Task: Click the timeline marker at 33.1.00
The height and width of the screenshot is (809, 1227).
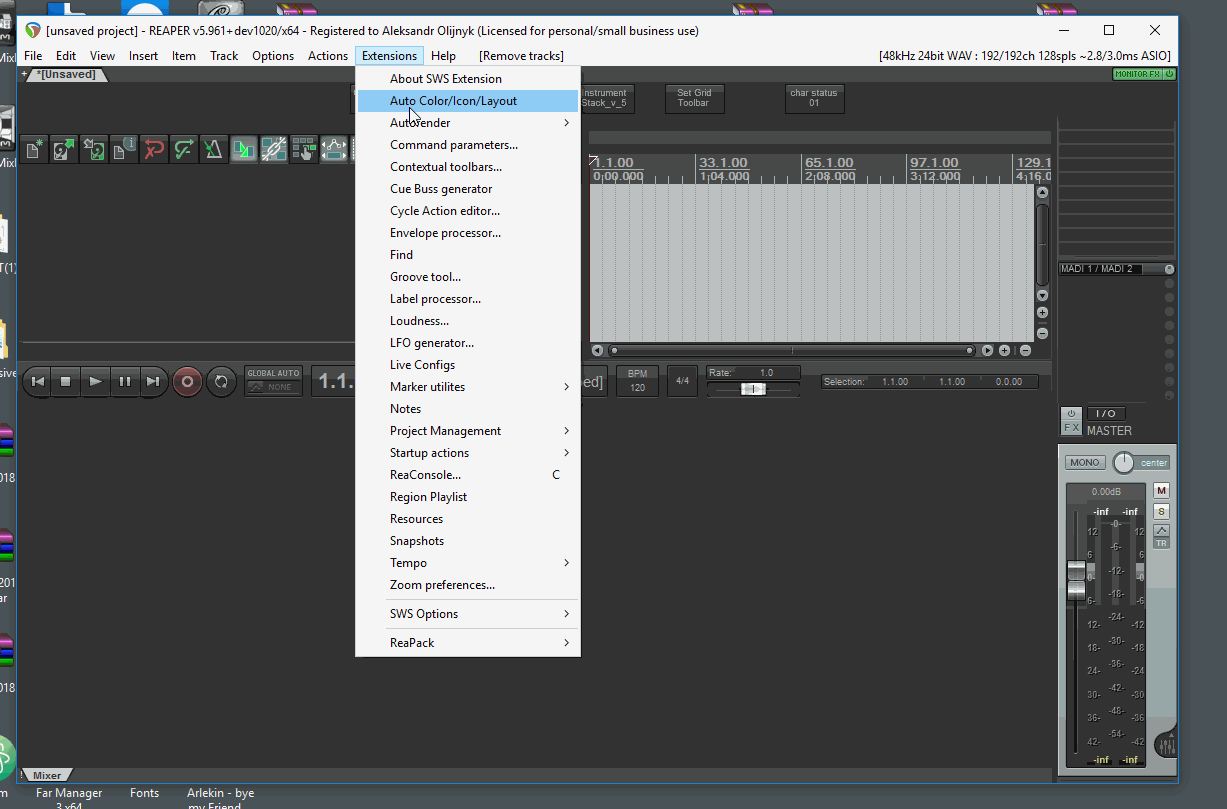Action: [723, 162]
